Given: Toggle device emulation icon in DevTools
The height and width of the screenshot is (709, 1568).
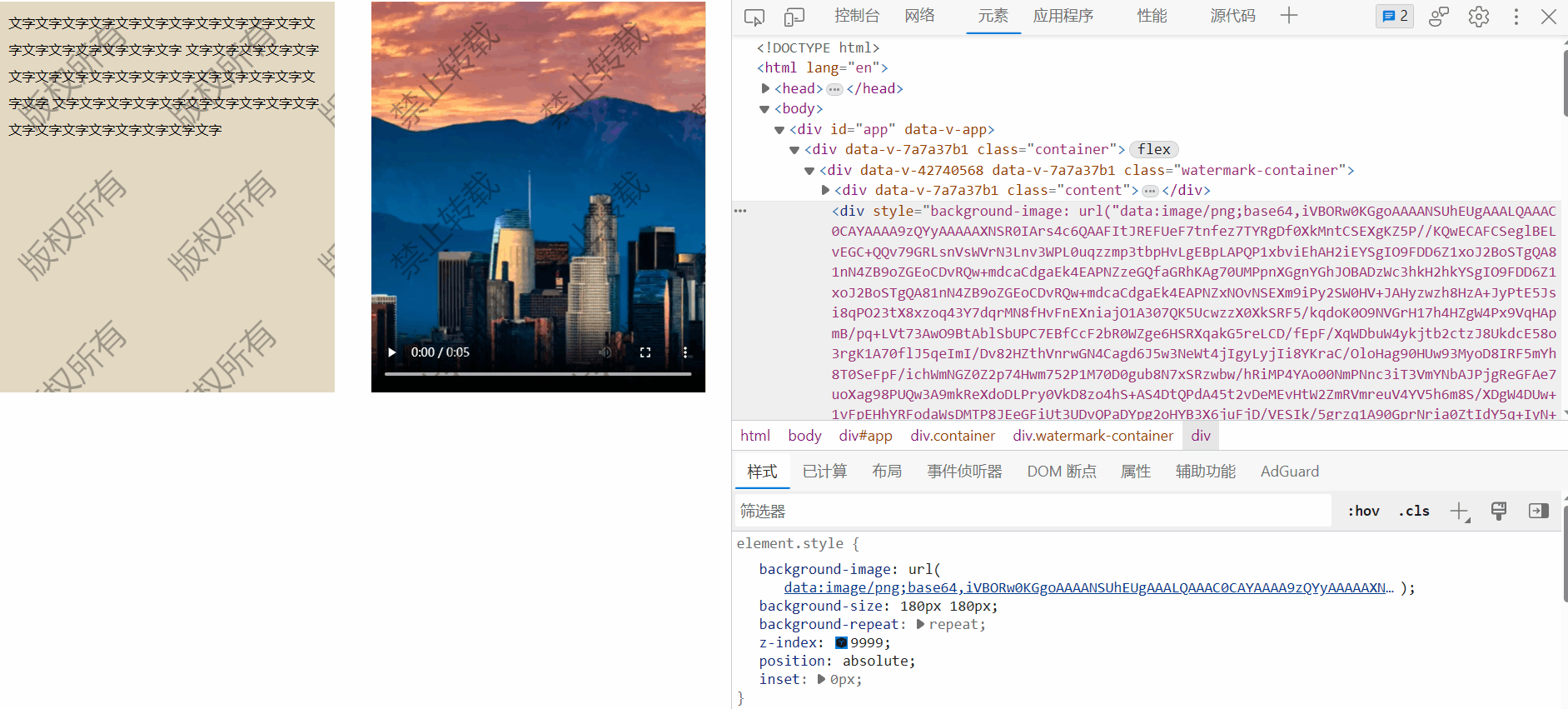Looking at the screenshot, I should click(x=794, y=17).
